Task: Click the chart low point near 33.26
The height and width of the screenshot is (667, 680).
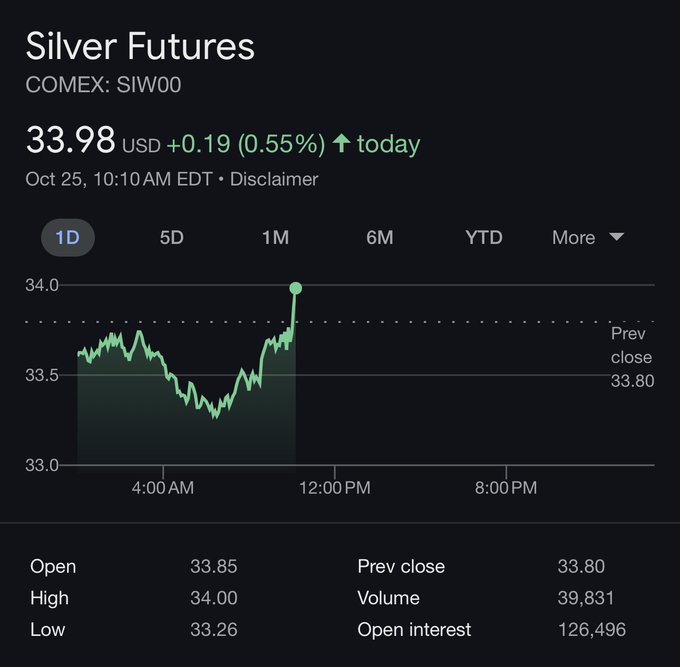Action: click(x=215, y=415)
